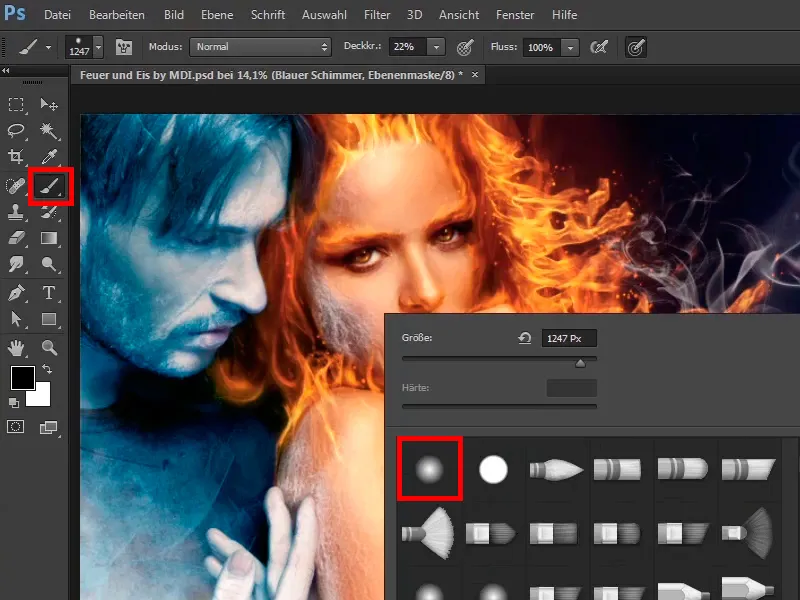Select the Zoom tool
800x600 pixels.
point(49,348)
